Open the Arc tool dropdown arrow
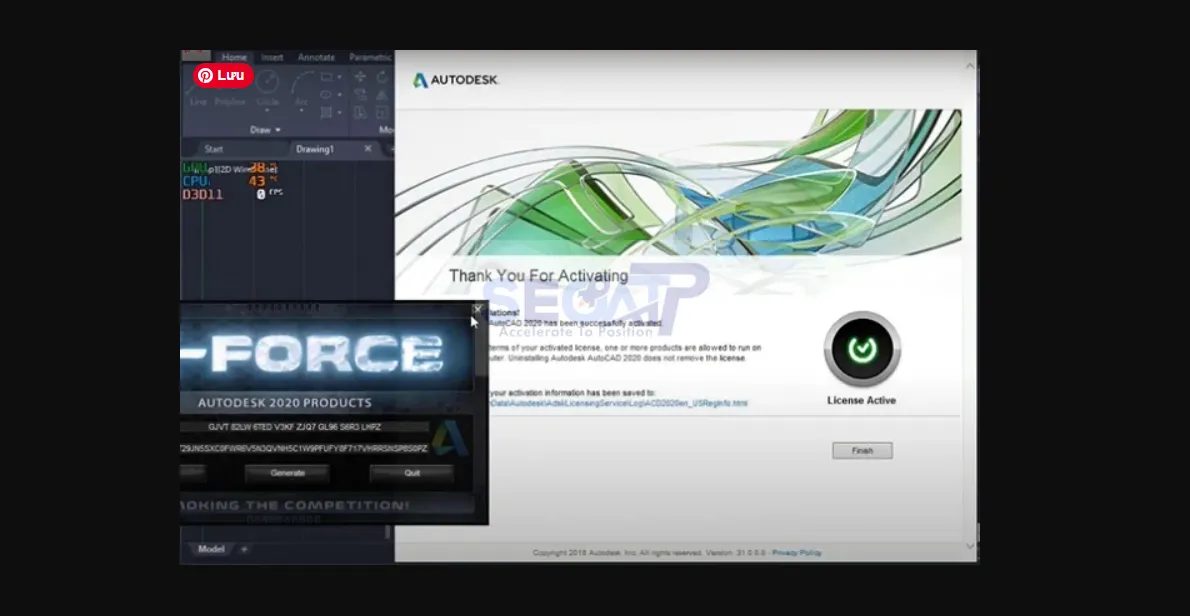The width and height of the screenshot is (1190, 616). [301, 110]
